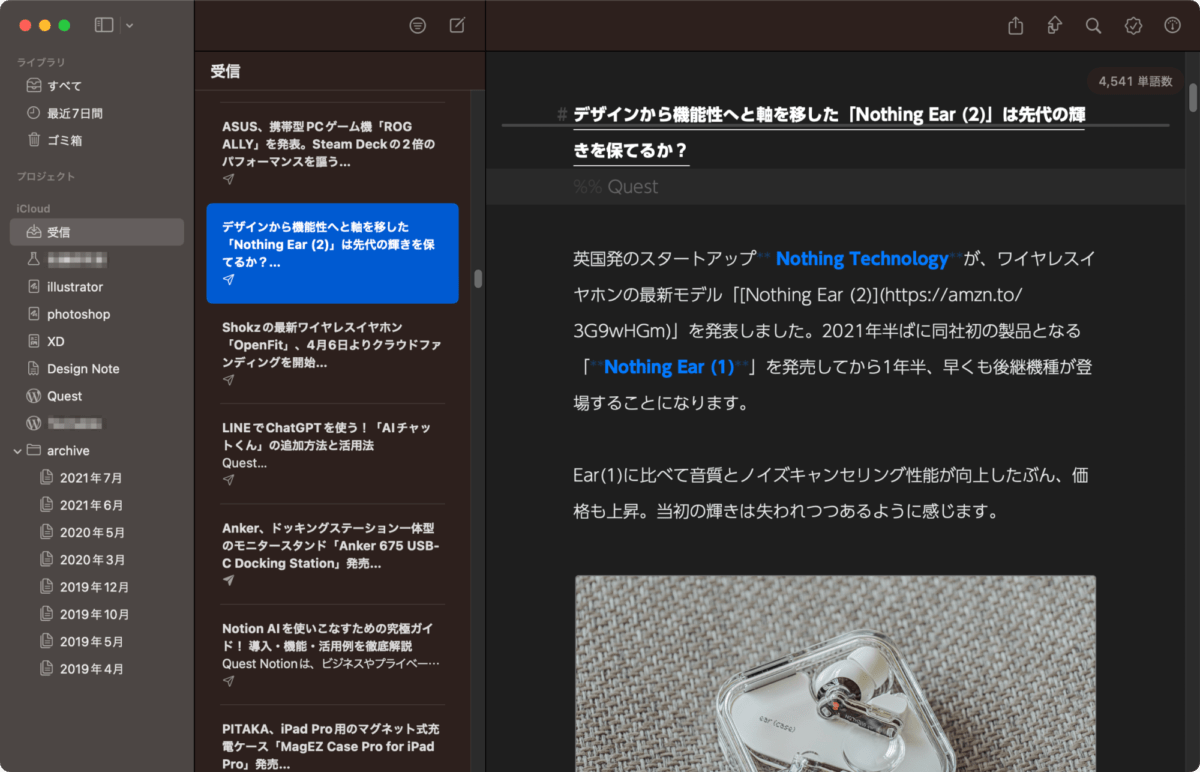Open the revision check badge icon
Screen dimensions: 1200x772
click(1133, 26)
